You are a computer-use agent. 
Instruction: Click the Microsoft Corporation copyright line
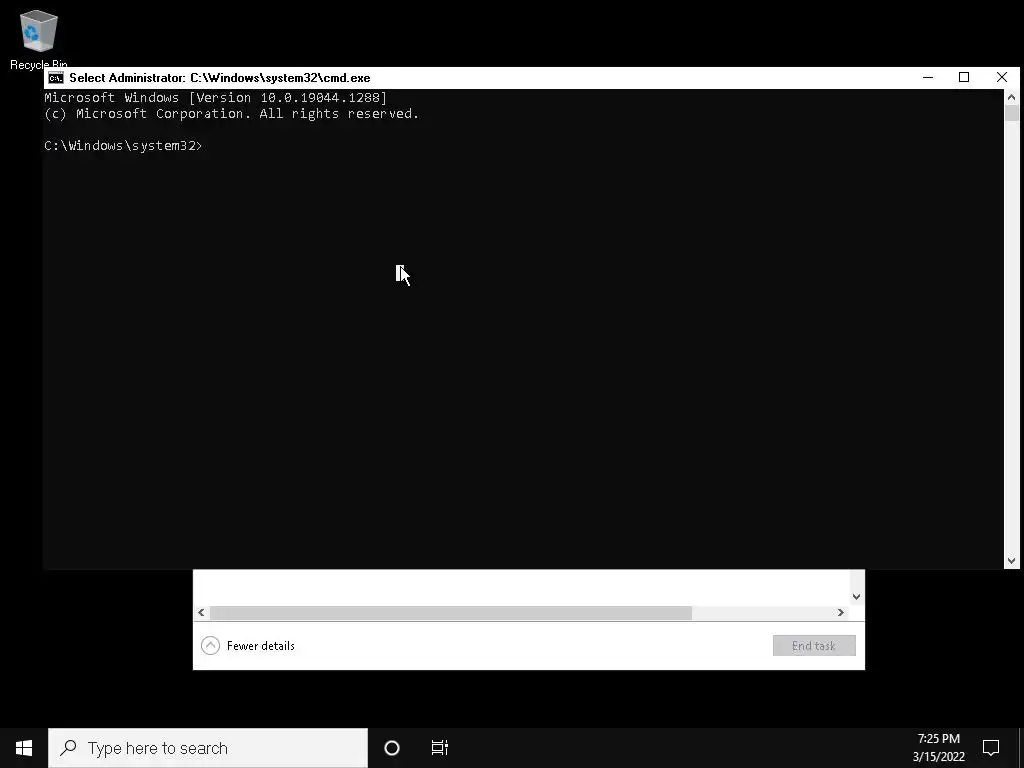[231, 114]
